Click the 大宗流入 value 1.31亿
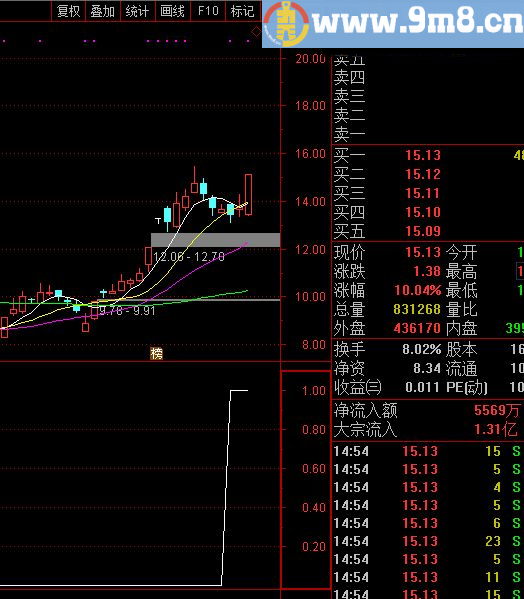The width and height of the screenshot is (524, 599). point(496,429)
